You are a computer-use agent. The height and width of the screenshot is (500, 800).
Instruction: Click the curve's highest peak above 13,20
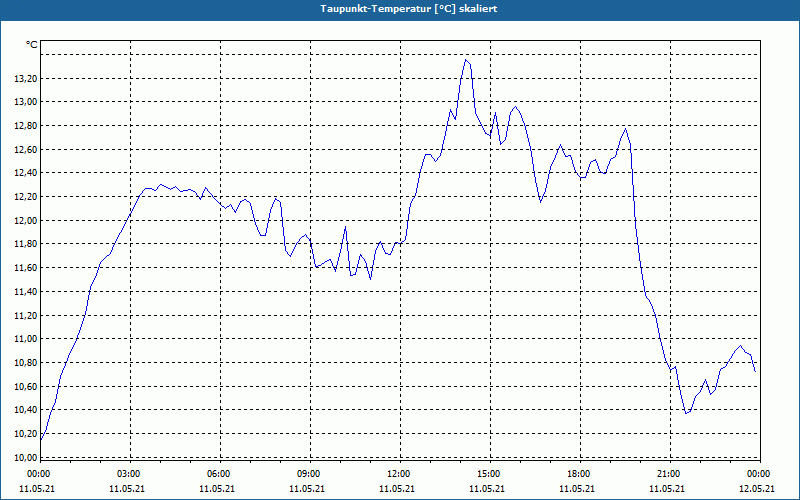coord(466,60)
